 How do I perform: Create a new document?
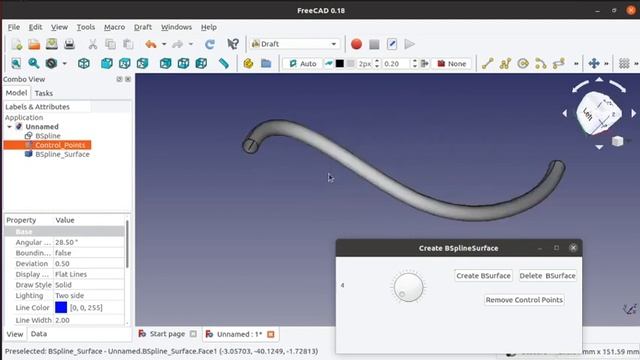coord(16,44)
